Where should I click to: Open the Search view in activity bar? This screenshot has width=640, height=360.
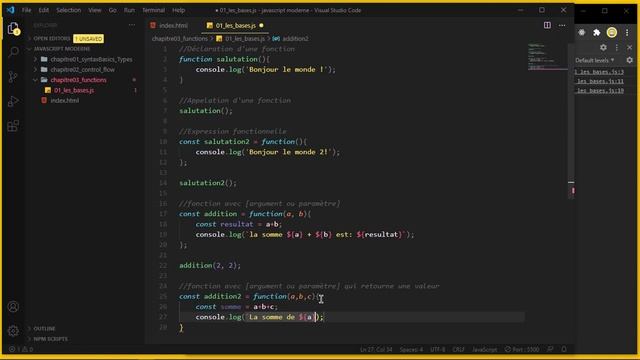tap(13, 52)
